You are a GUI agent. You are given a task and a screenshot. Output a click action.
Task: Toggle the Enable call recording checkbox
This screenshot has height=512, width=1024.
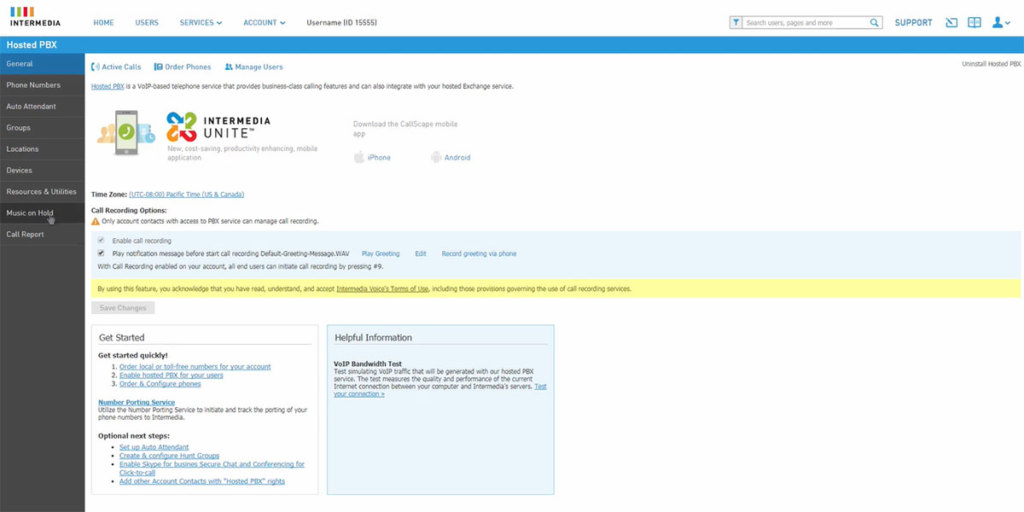(101, 241)
